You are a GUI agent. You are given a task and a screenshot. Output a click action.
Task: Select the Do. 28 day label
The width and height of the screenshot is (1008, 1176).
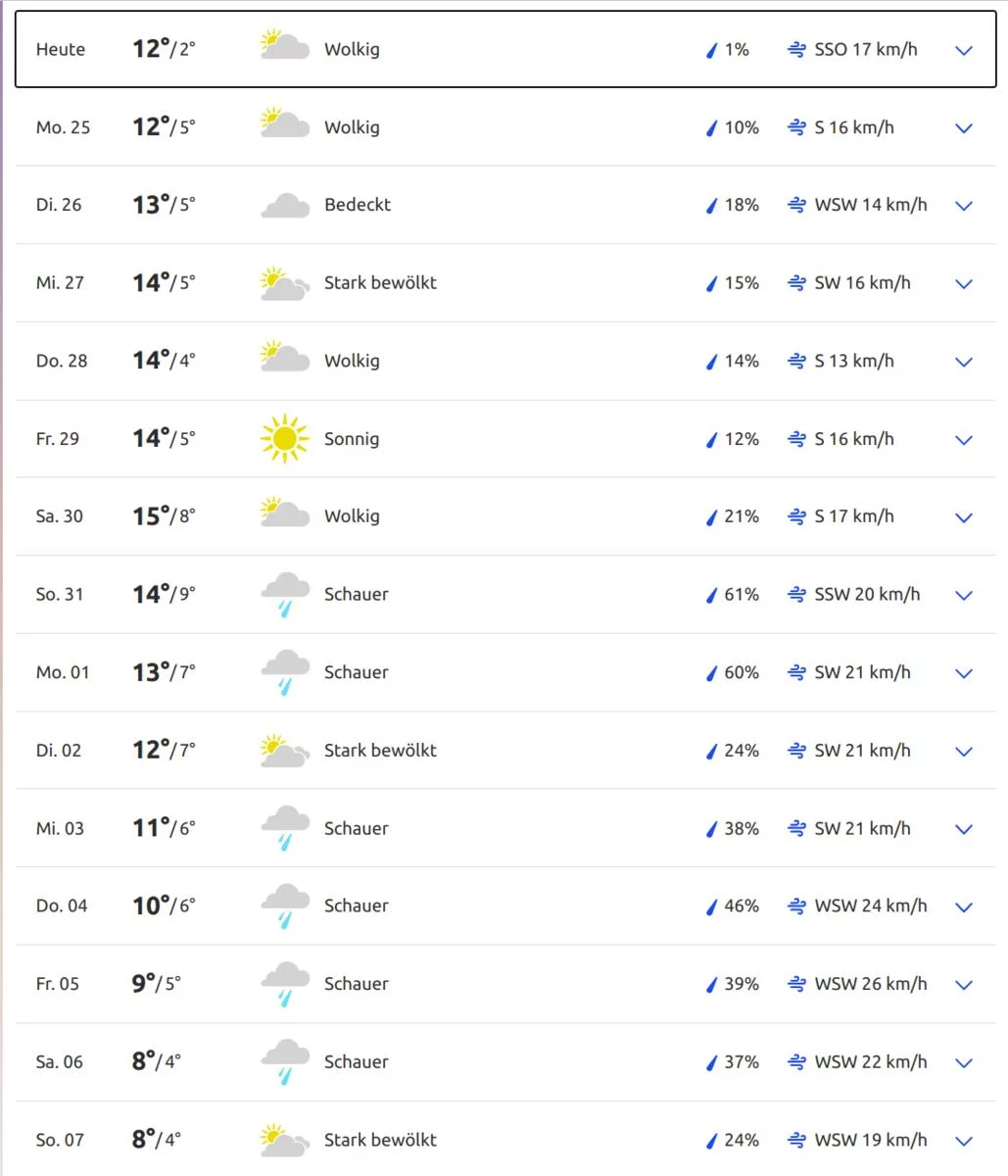(x=62, y=361)
